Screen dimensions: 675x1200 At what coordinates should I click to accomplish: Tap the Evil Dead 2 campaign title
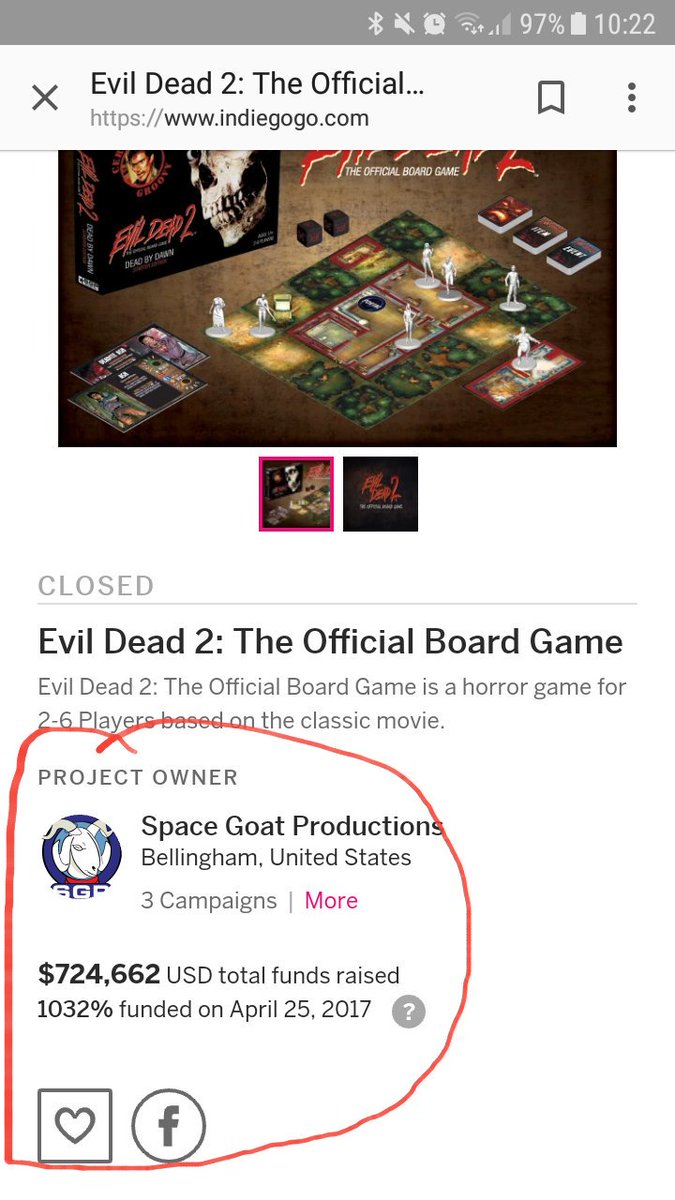[330, 642]
